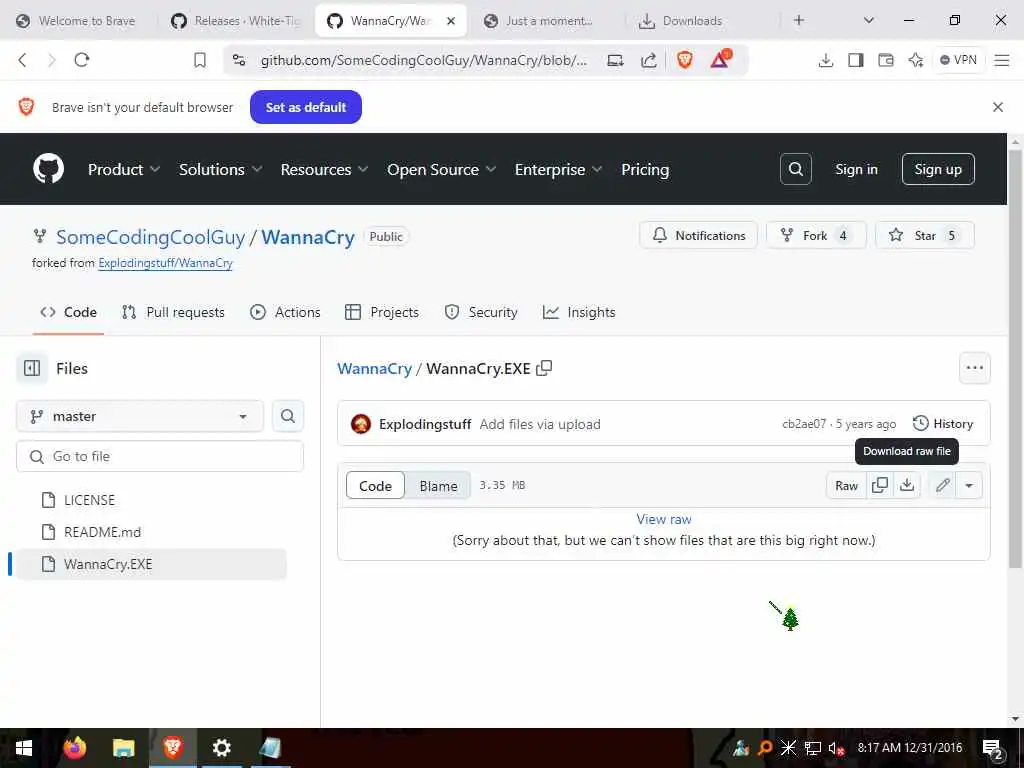Image resolution: width=1024 pixels, height=768 pixels.
Task: Open the Projects tab
Action: [382, 312]
